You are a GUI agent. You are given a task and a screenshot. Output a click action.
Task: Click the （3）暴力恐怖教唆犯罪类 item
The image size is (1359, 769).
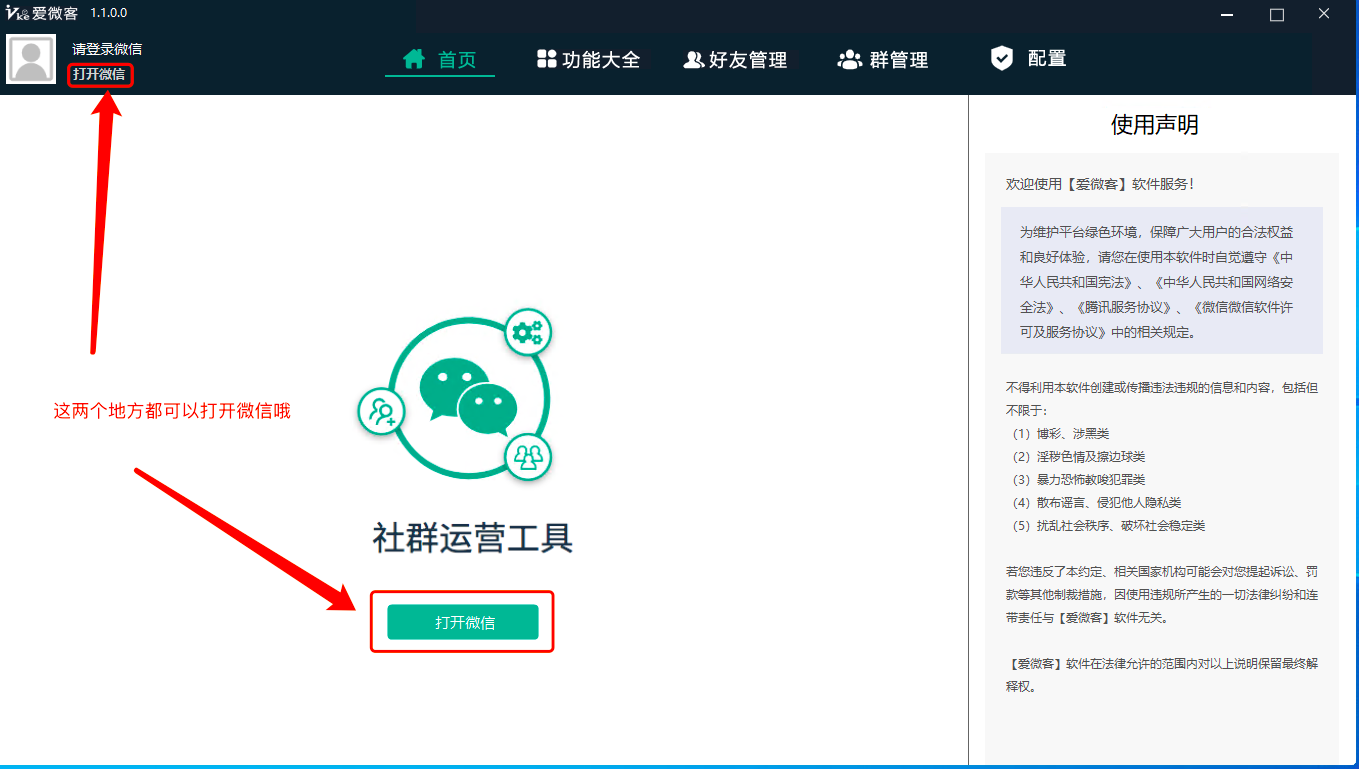(x=1077, y=479)
